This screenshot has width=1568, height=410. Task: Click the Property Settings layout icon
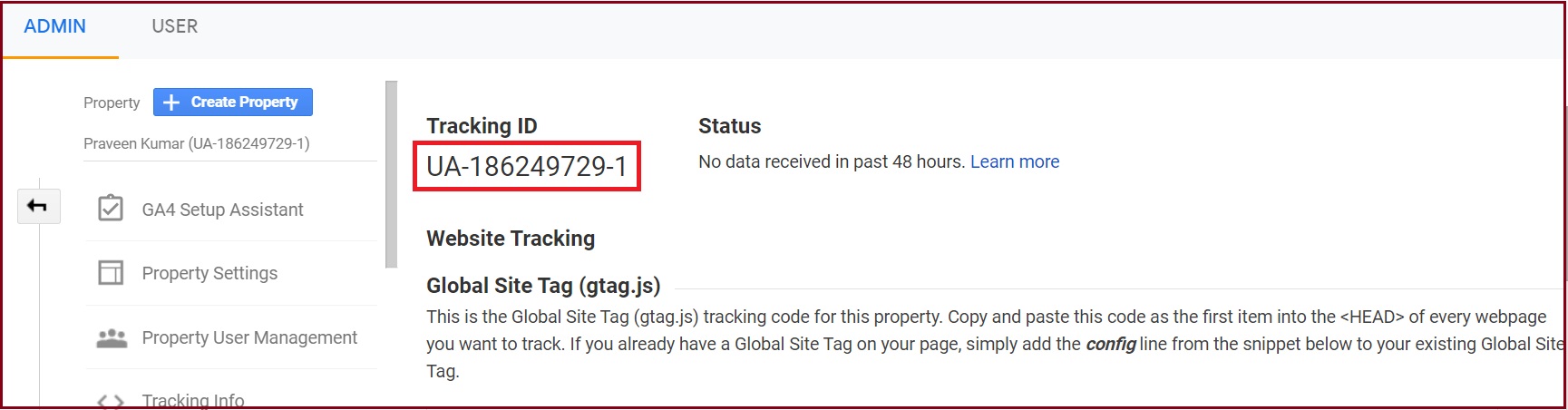pos(111,273)
